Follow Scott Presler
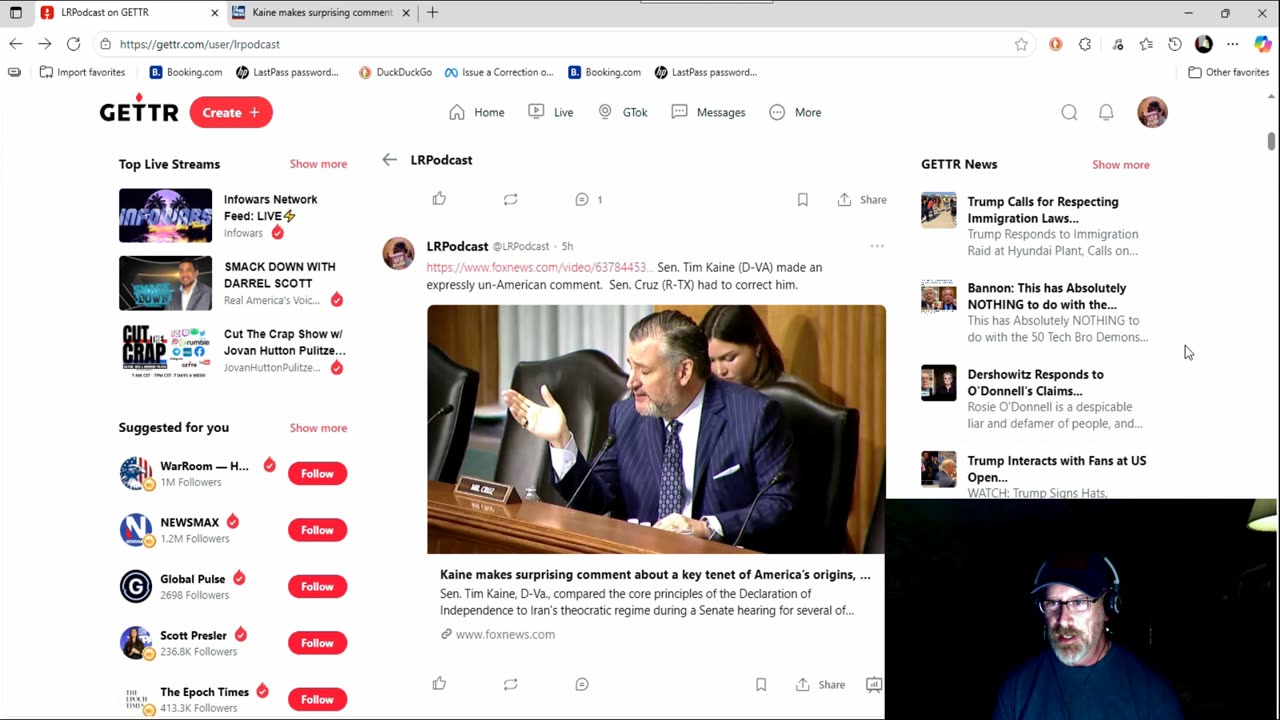 click(317, 643)
